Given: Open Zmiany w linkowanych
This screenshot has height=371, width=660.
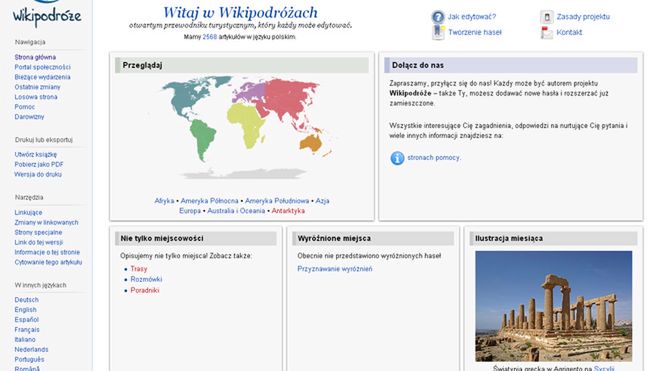Looking at the screenshot, I should pyautogui.click(x=46, y=223).
